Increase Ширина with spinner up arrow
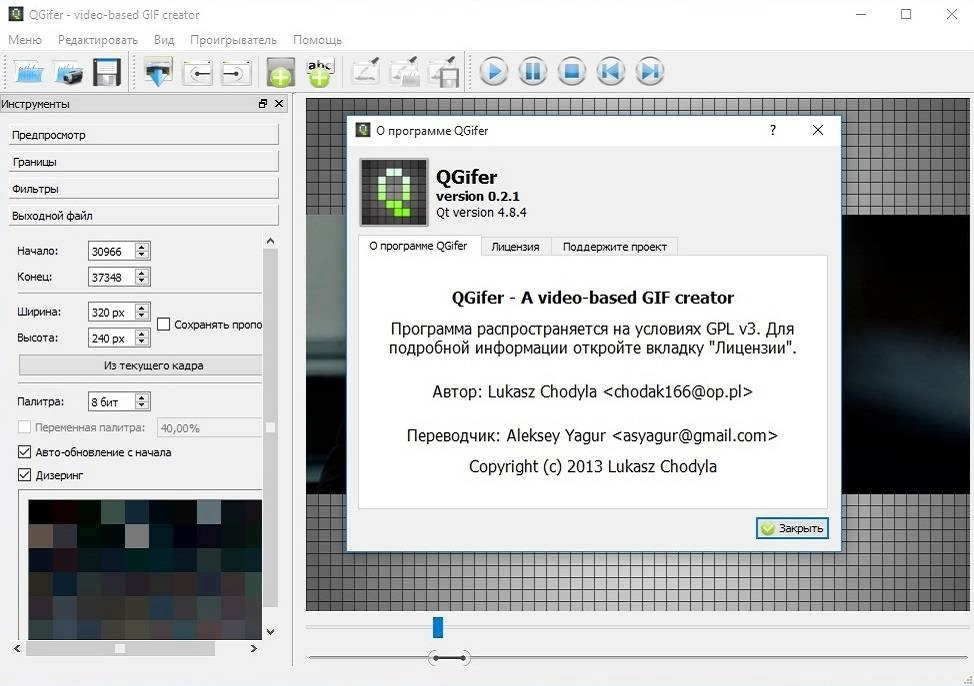This screenshot has height=686, width=974. 142,307
